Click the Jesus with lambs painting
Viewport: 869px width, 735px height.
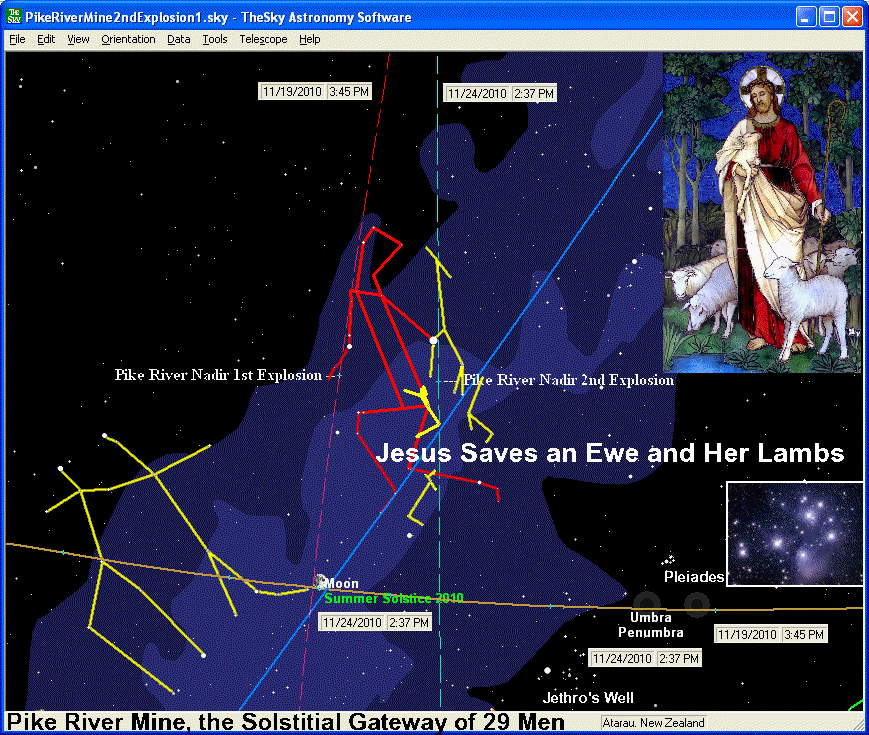click(x=761, y=212)
